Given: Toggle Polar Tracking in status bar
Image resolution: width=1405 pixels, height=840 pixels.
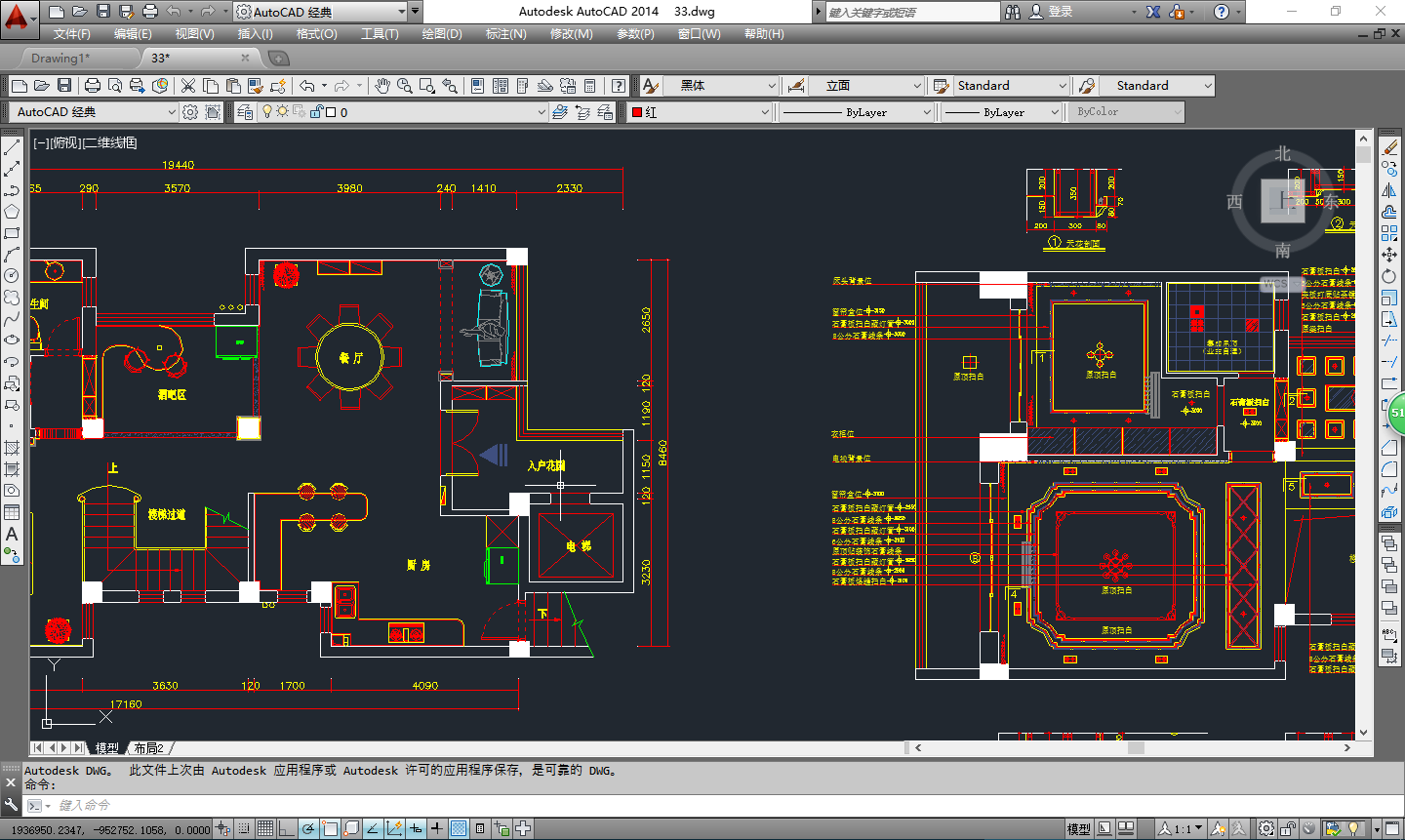Looking at the screenshot, I should [x=308, y=829].
